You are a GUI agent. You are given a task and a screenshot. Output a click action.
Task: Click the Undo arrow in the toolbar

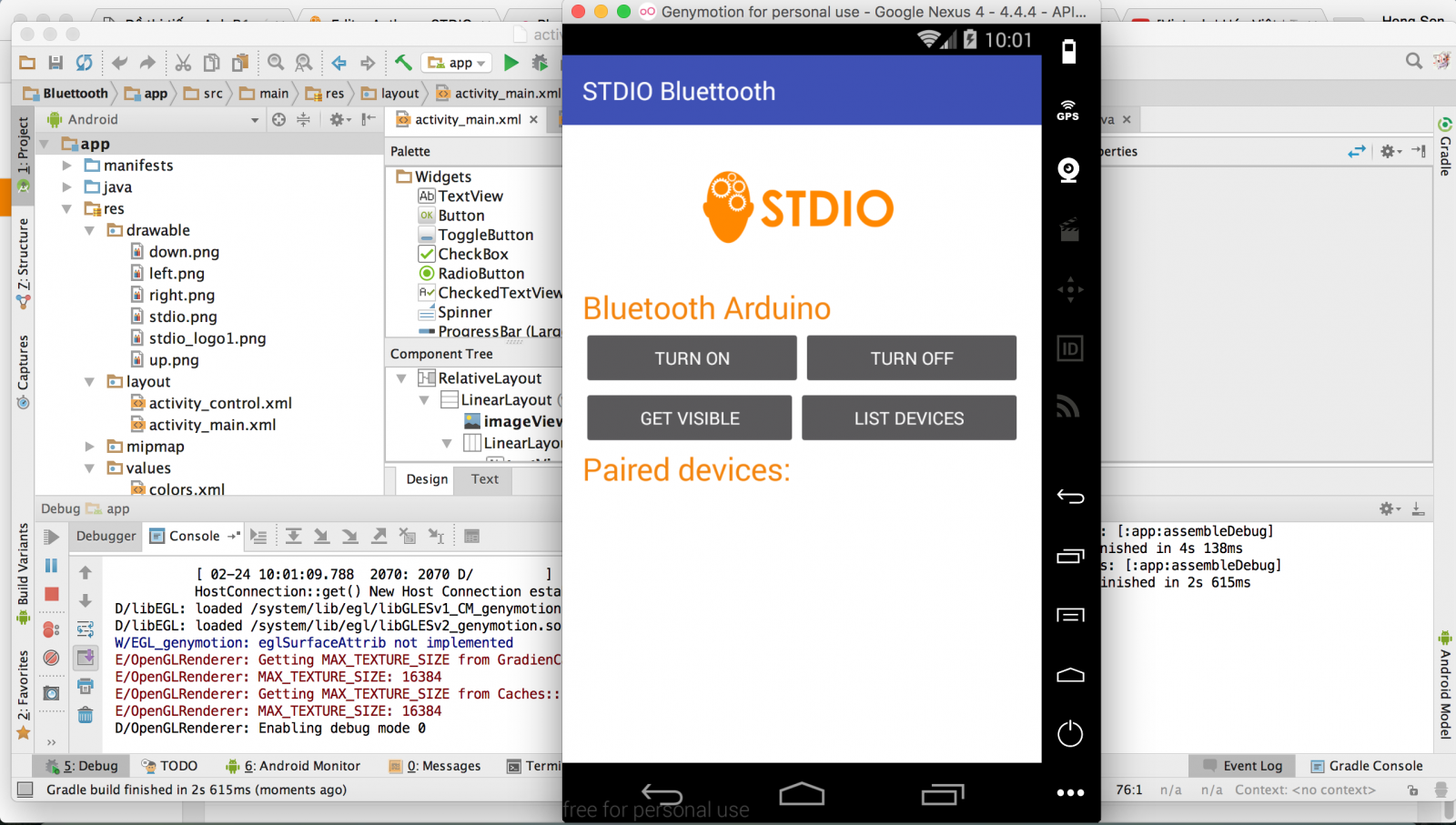pyautogui.click(x=119, y=63)
